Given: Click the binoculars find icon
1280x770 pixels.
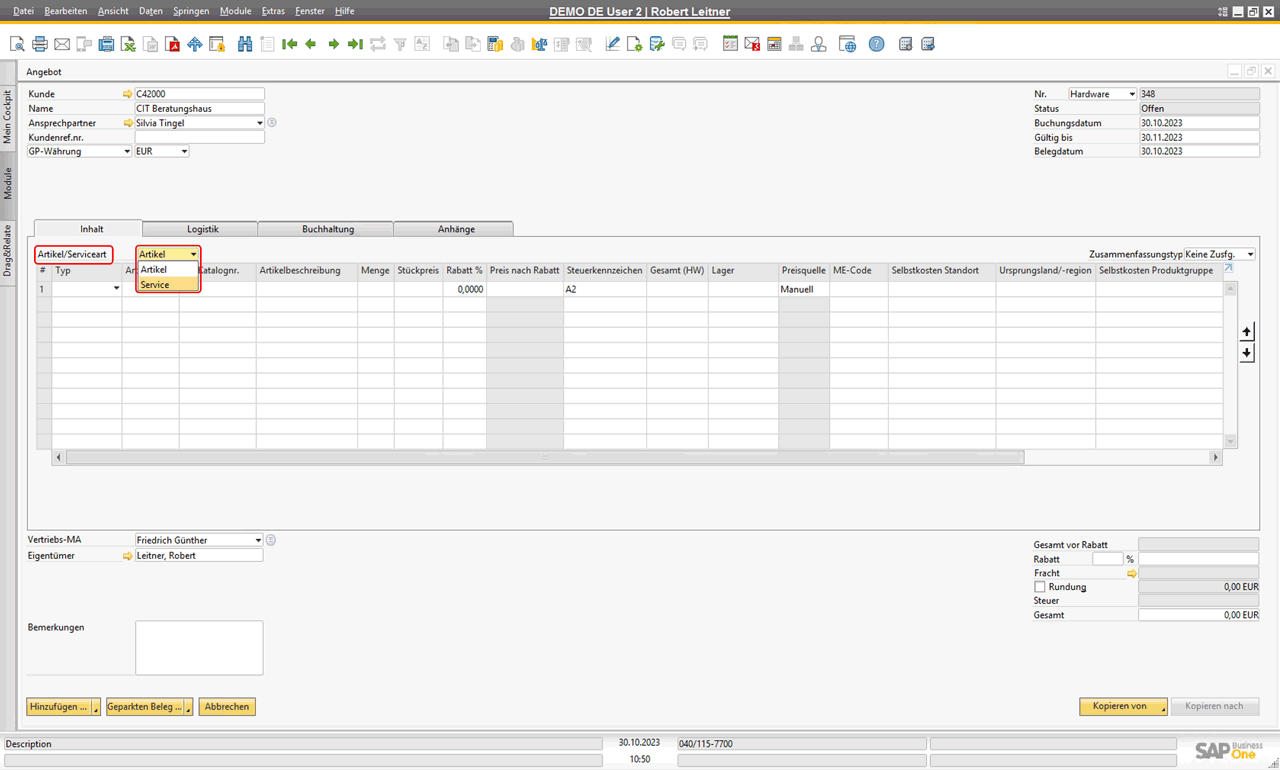Looking at the screenshot, I should pos(245,44).
